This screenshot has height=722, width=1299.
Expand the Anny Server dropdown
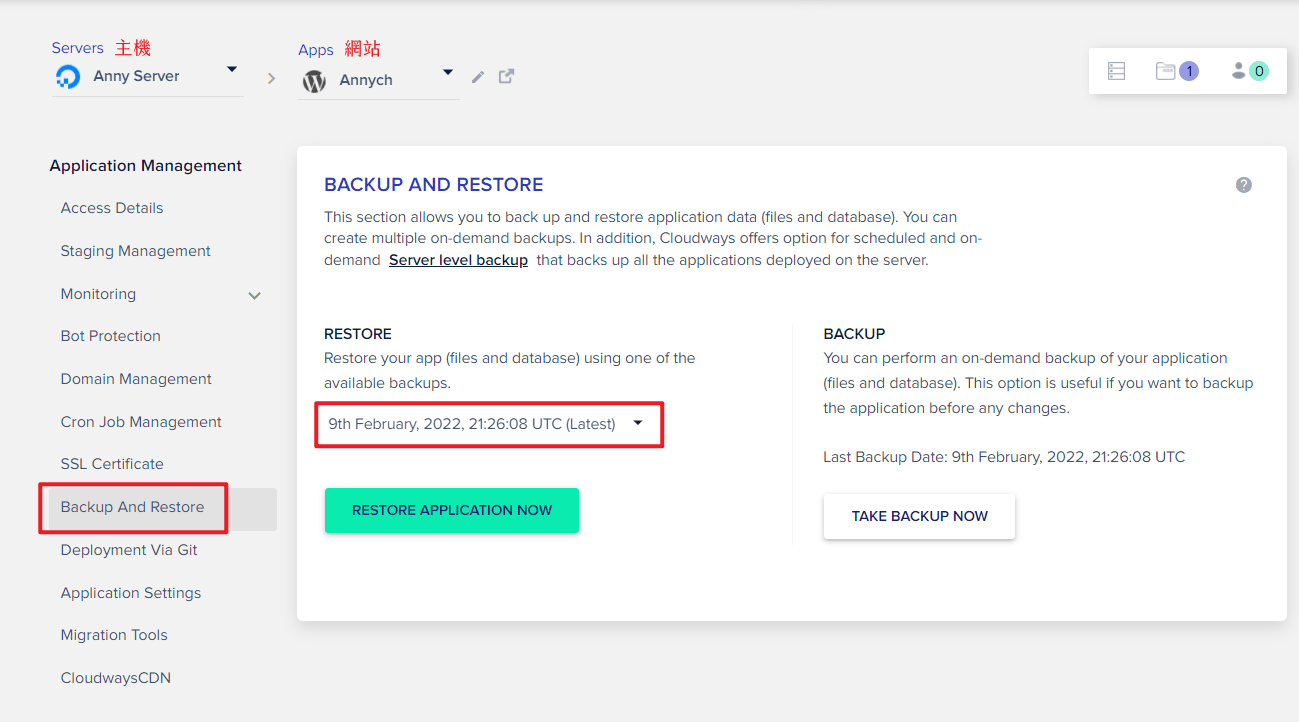pyautogui.click(x=232, y=70)
